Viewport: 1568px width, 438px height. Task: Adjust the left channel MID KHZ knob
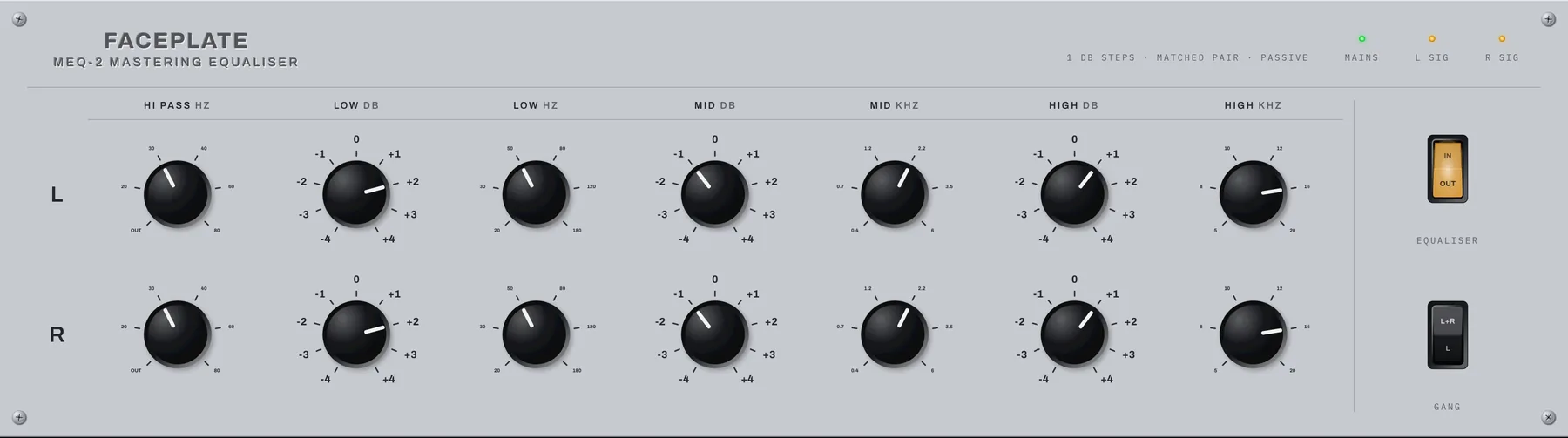(x=895, y=193)
